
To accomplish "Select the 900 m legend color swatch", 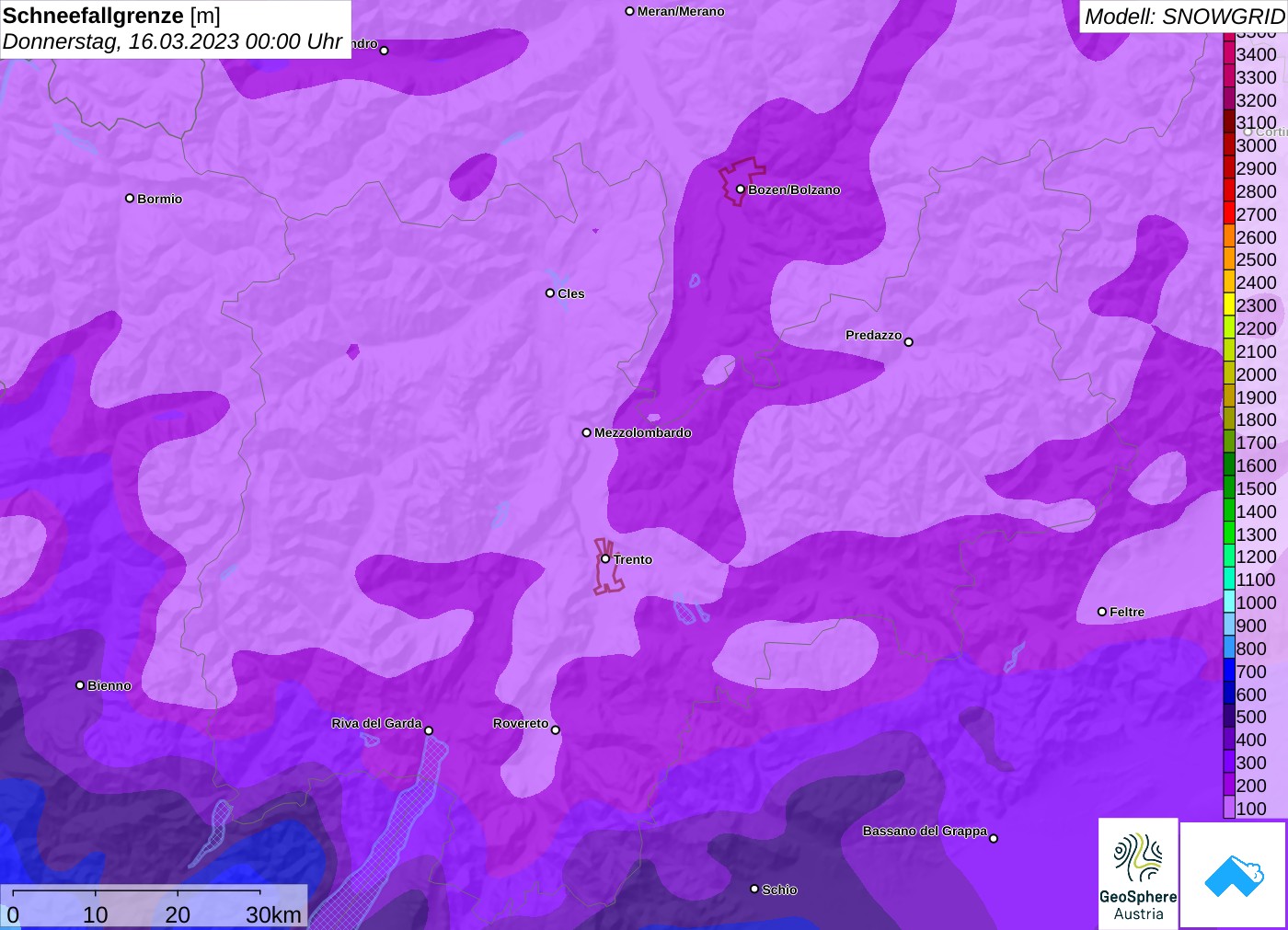I will (1229, 626).
